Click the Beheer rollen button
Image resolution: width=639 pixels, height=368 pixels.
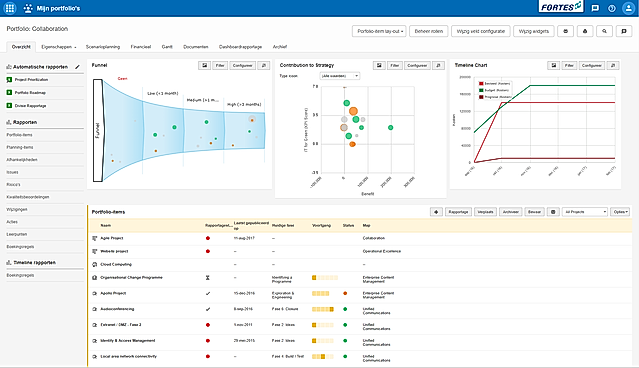coord(429,31)
